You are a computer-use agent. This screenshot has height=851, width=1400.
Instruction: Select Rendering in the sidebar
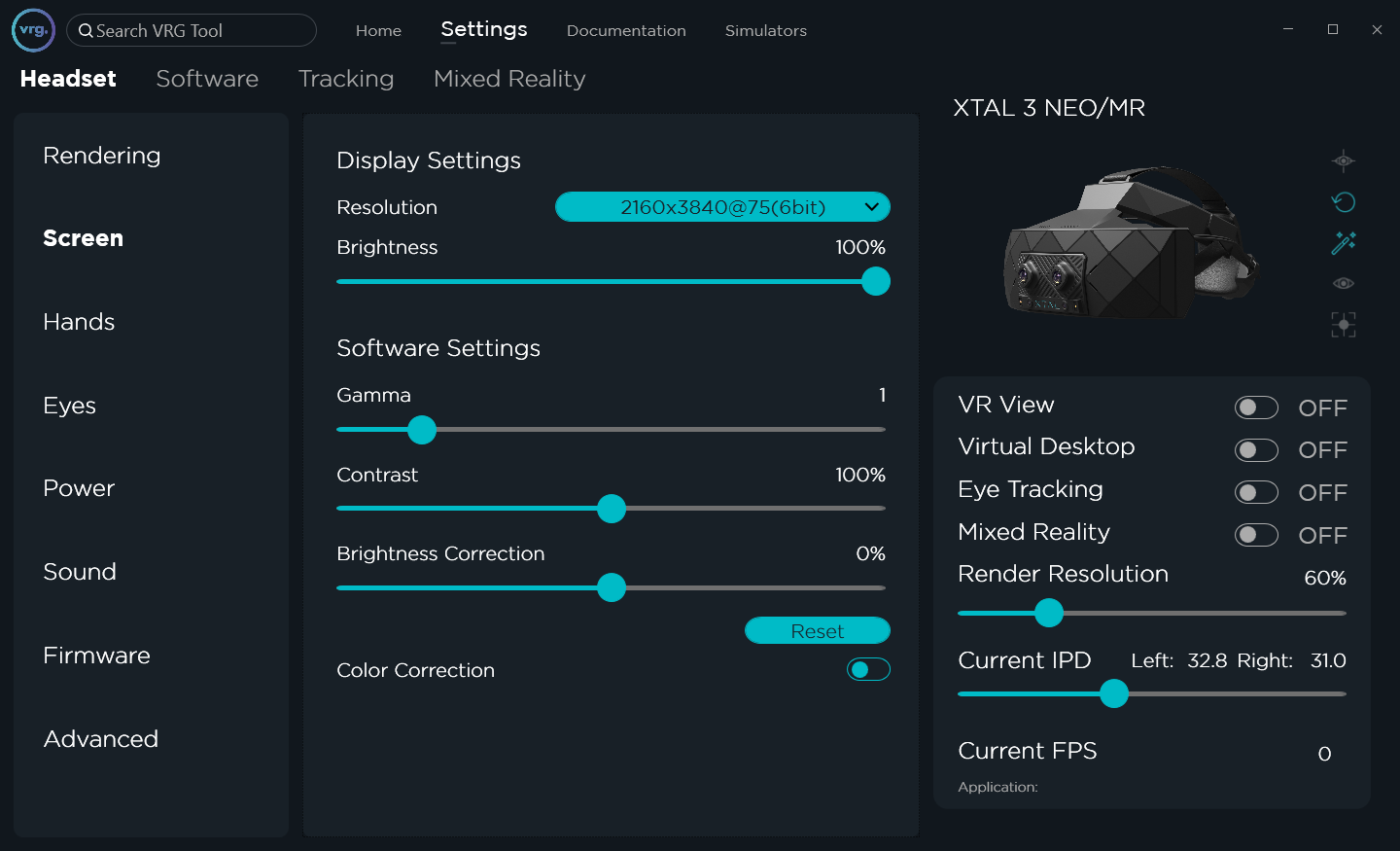[102, 156]
